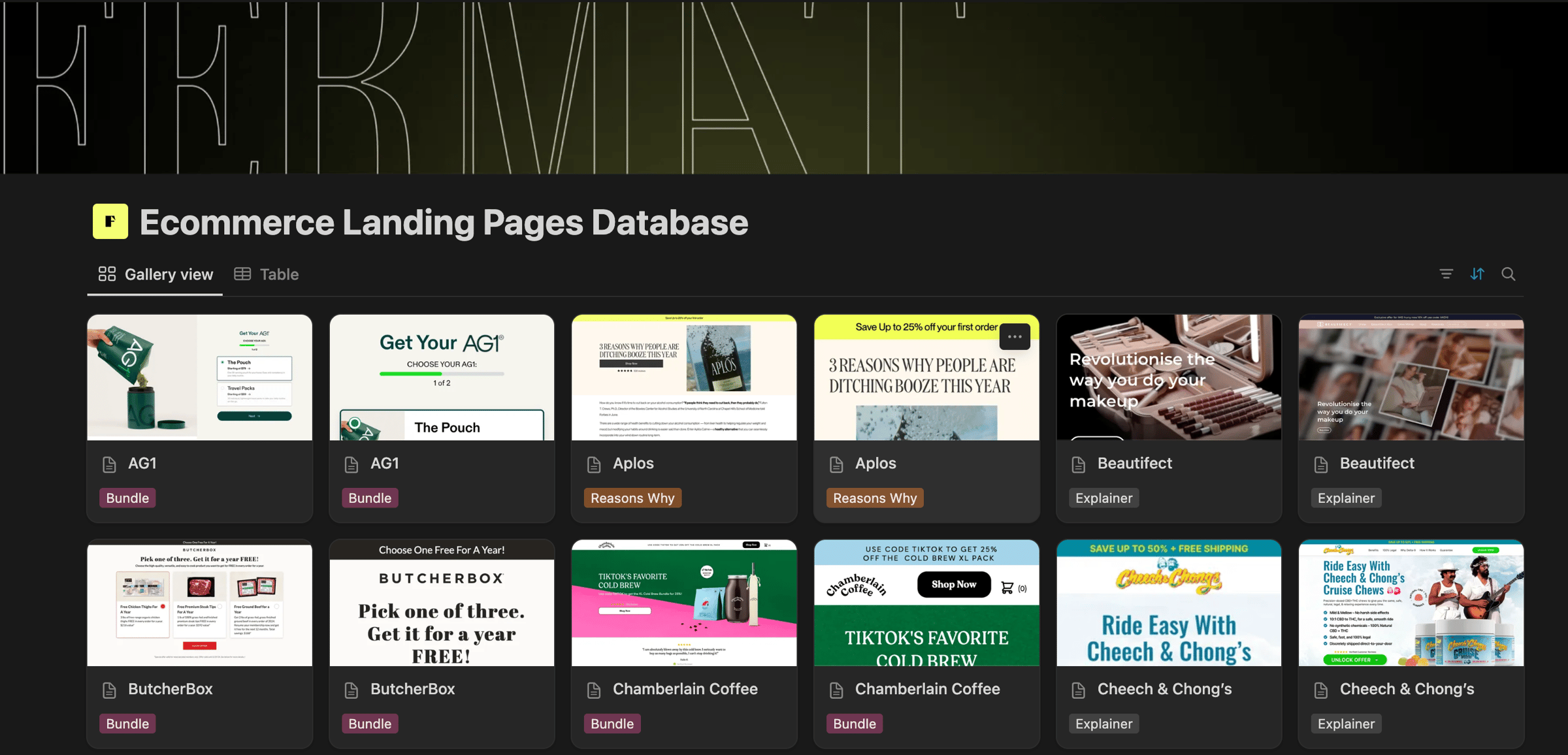Open Beautifect thumbnail with large makeup headline
Viewport: 1568px width, 755px height.
click(1169, 377)
